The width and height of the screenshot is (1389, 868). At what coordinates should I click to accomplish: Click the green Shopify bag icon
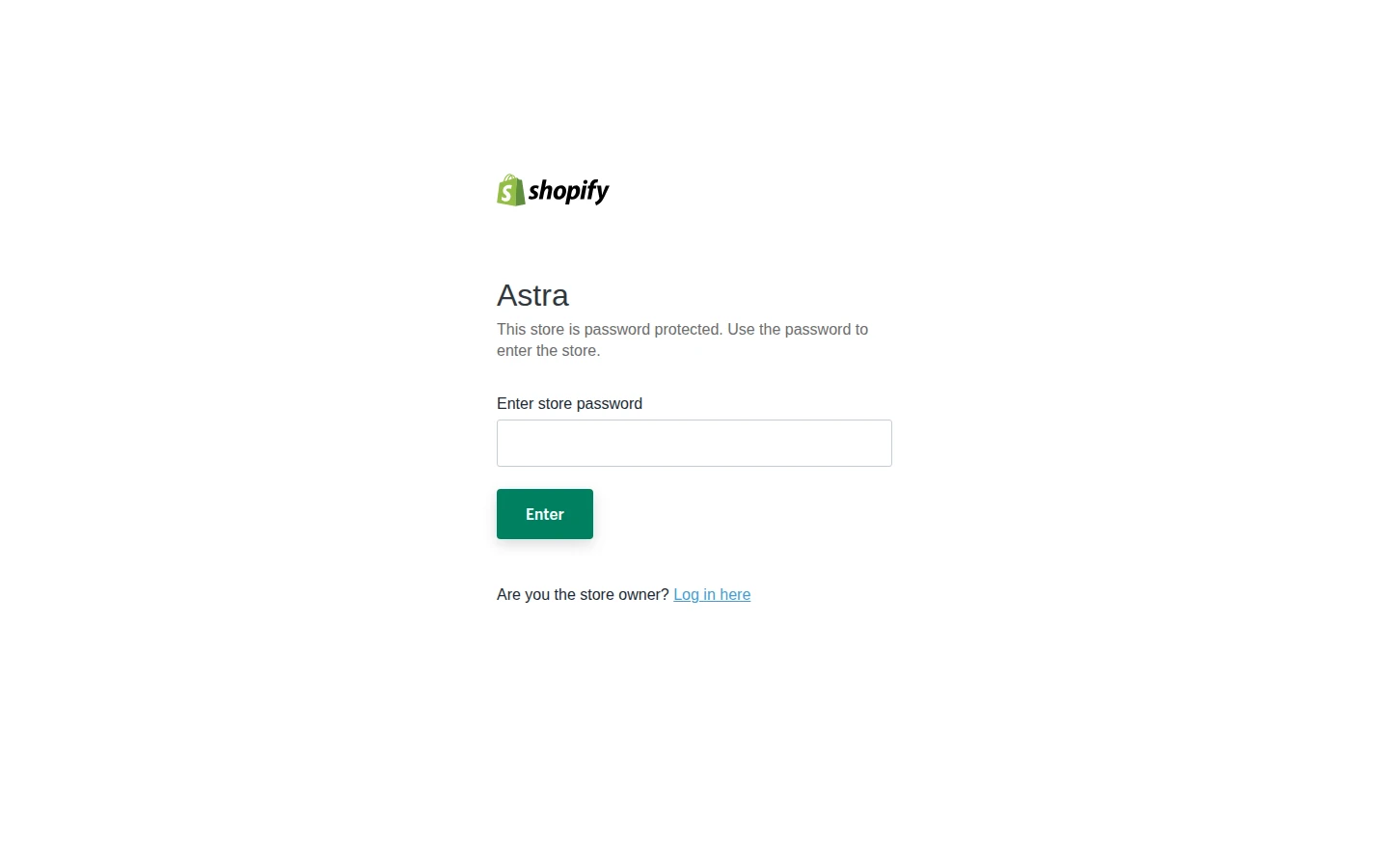pos(511,190)
